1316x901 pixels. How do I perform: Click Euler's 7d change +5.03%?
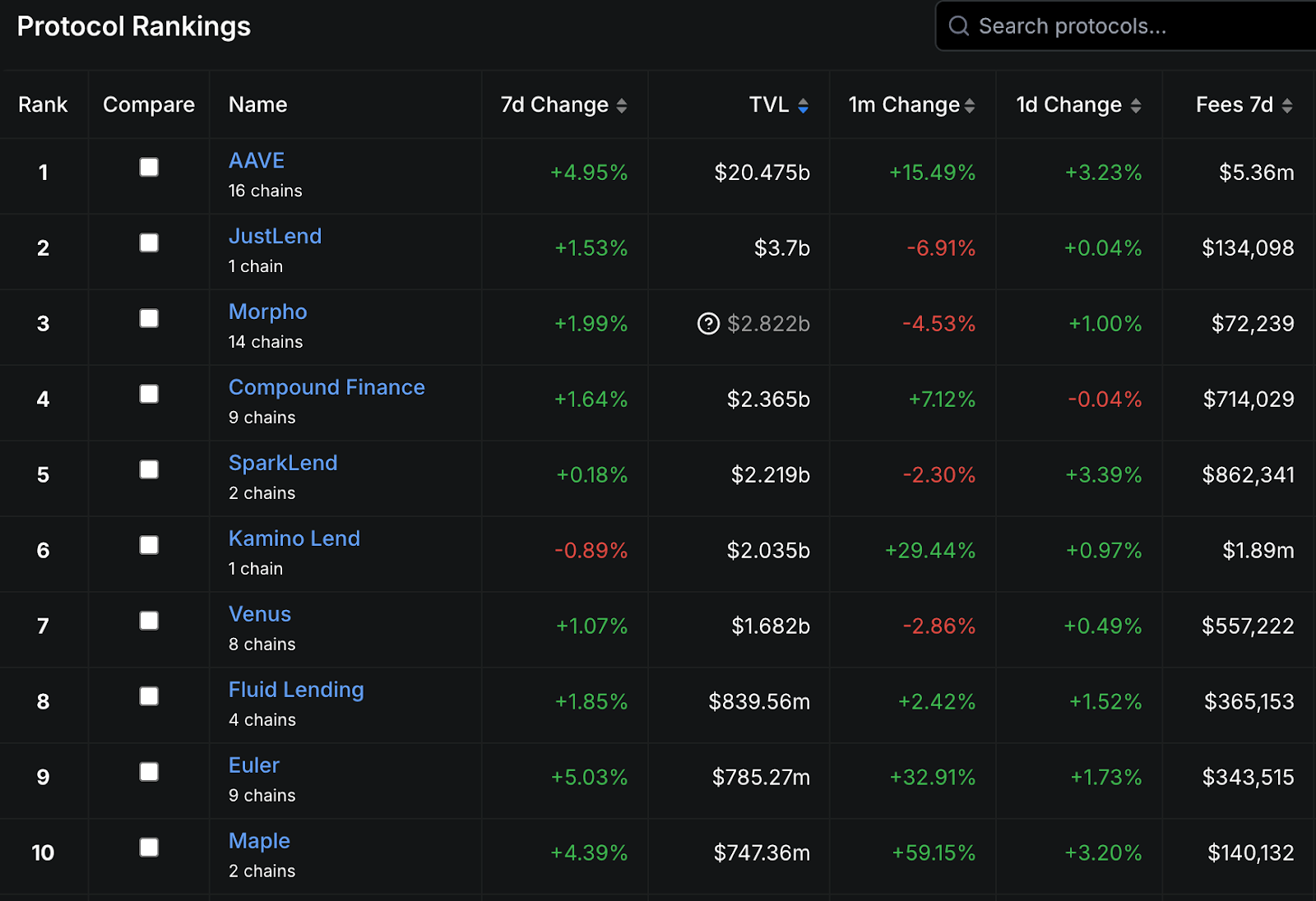click(589, 778)
